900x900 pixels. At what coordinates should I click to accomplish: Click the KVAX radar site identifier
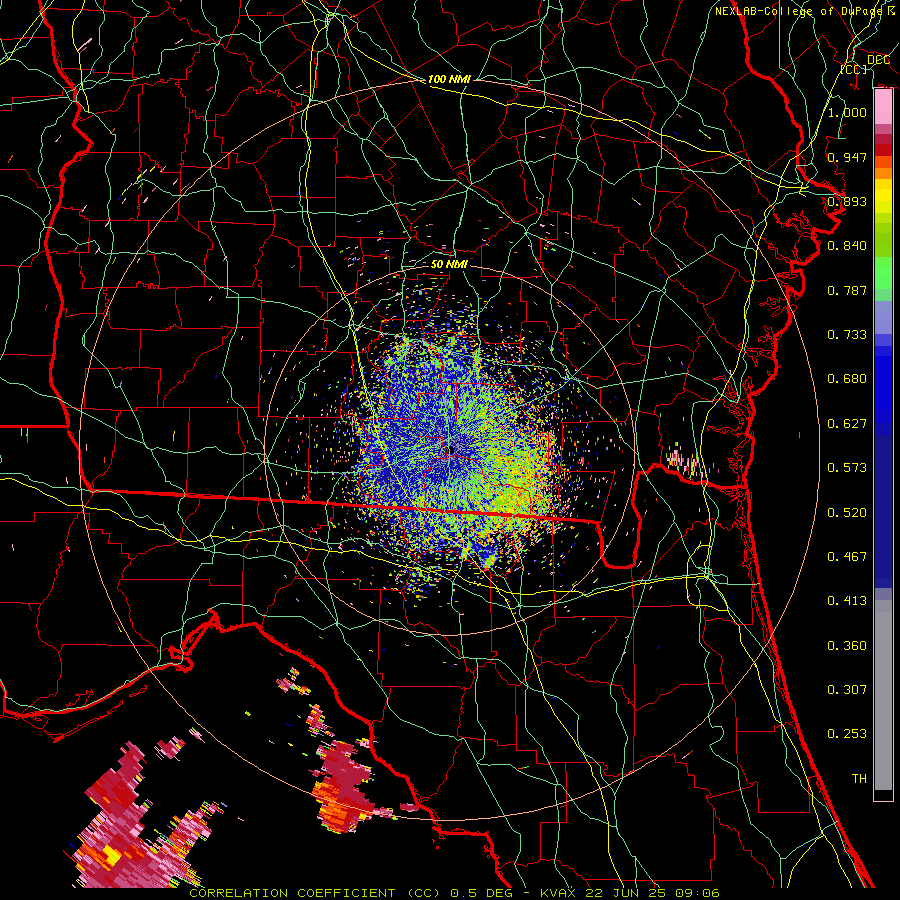click(x=560, y=893)
